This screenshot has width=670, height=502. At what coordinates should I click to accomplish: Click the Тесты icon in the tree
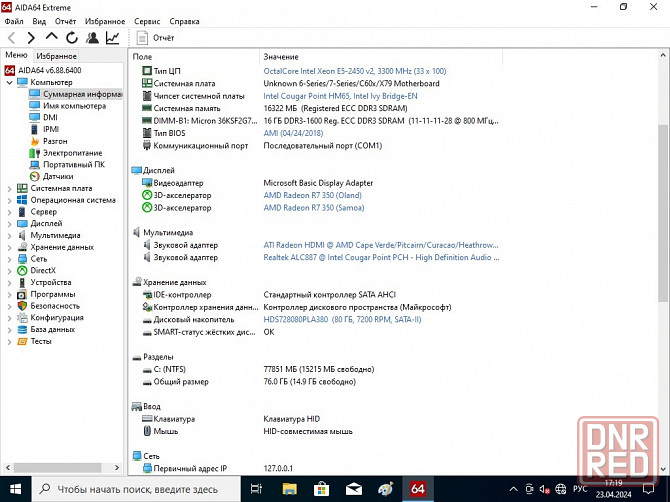click(22, 341)
